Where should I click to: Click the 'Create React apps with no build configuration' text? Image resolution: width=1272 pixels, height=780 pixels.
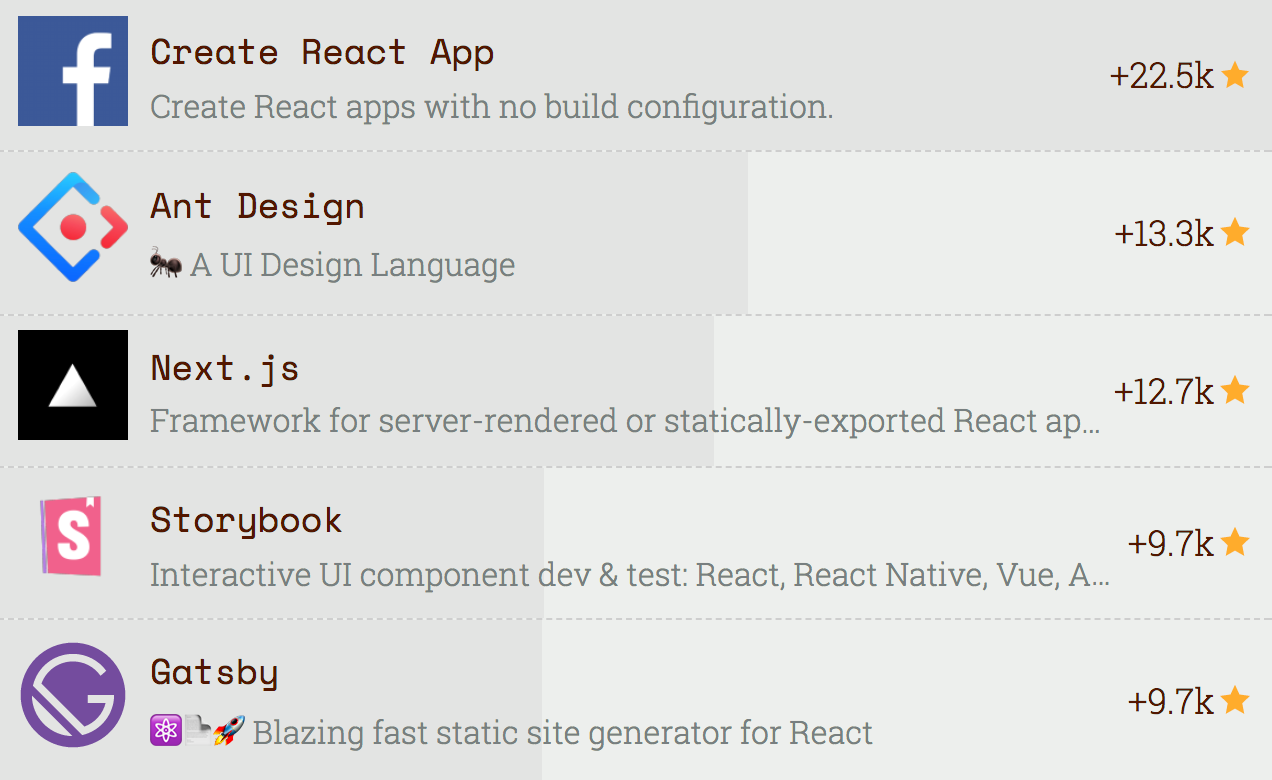pos(491,106)
